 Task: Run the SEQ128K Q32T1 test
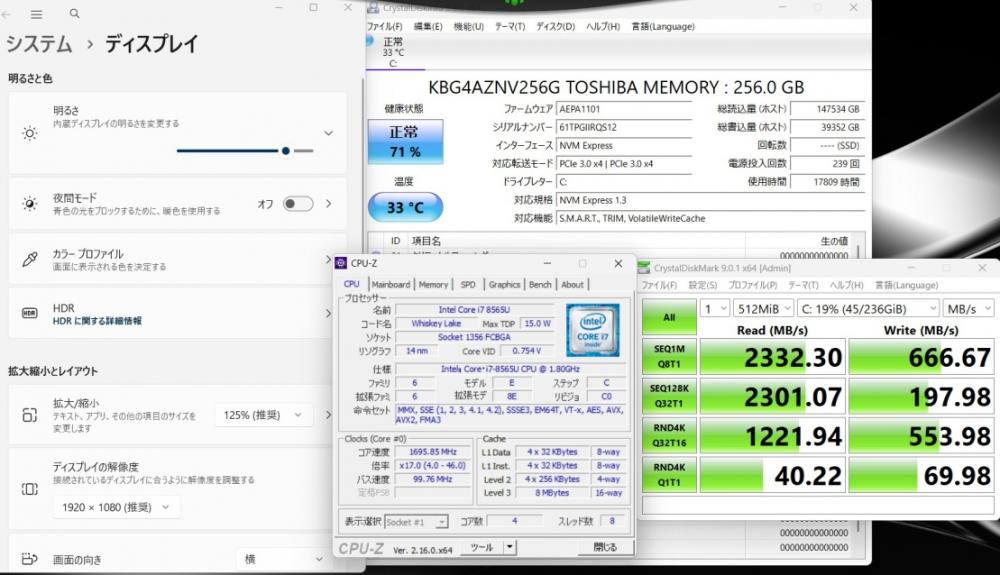click(669, 396)
